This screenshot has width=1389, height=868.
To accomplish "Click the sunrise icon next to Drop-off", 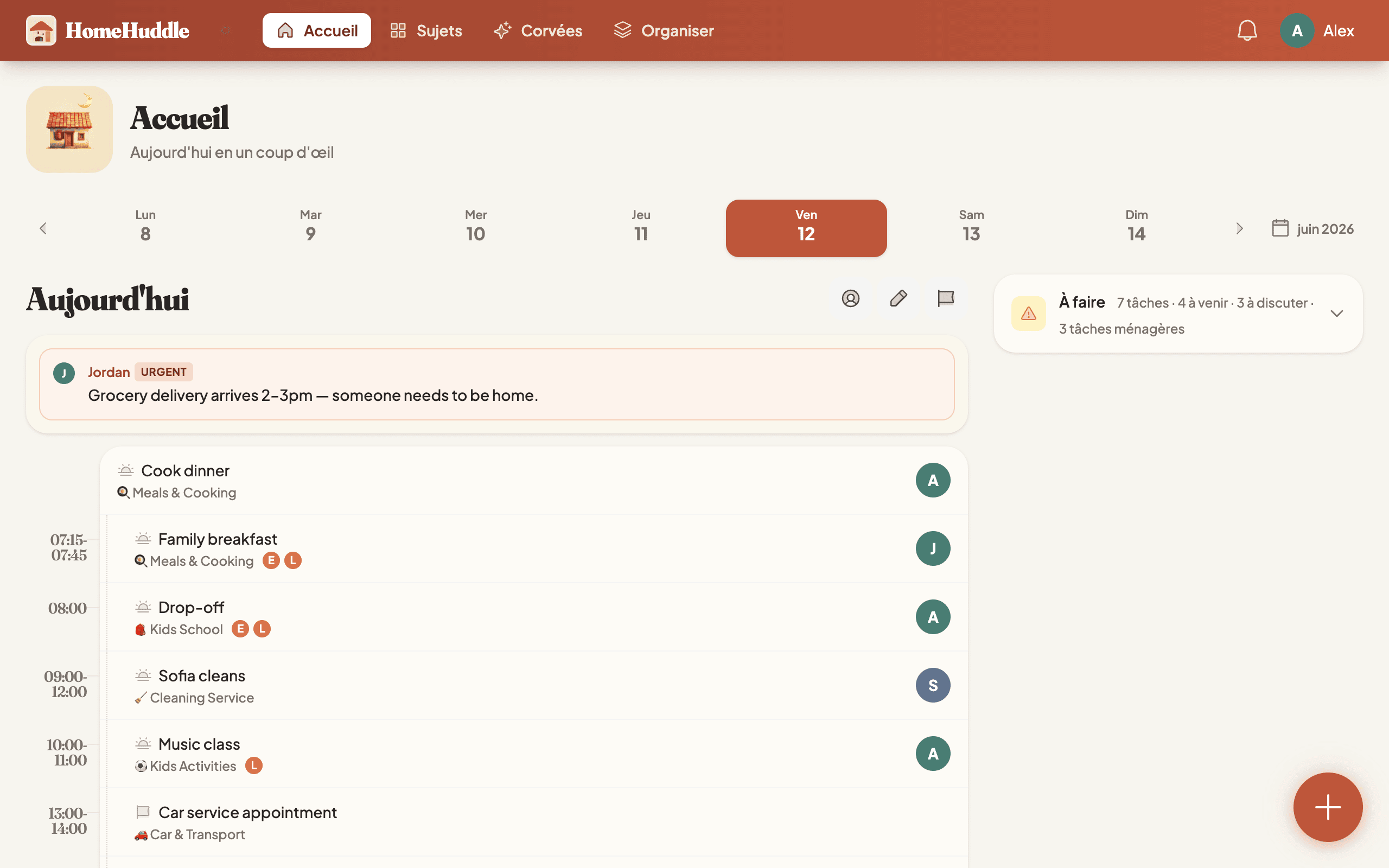I will tap(143, 607).
